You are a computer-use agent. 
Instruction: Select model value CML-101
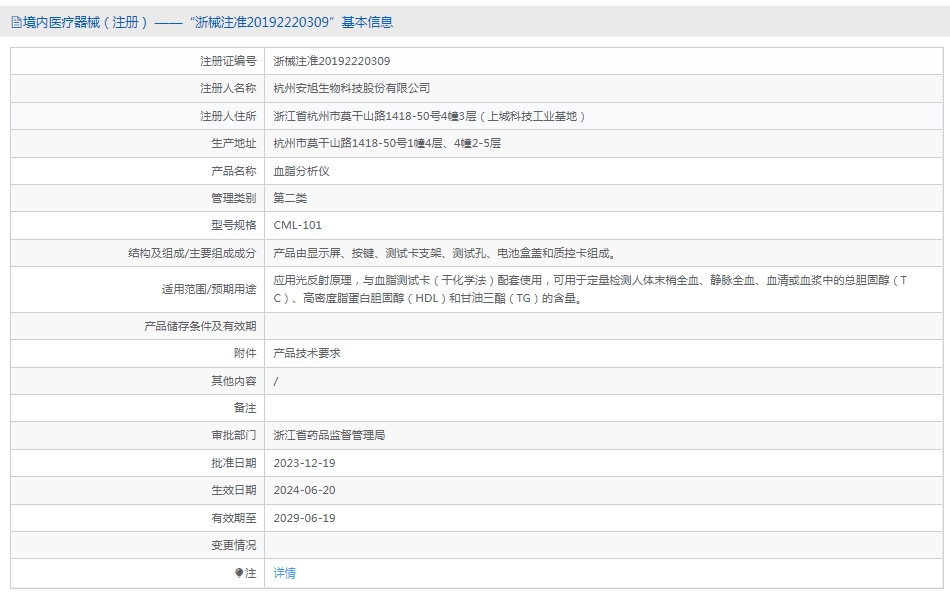click(x=297, y=225)
